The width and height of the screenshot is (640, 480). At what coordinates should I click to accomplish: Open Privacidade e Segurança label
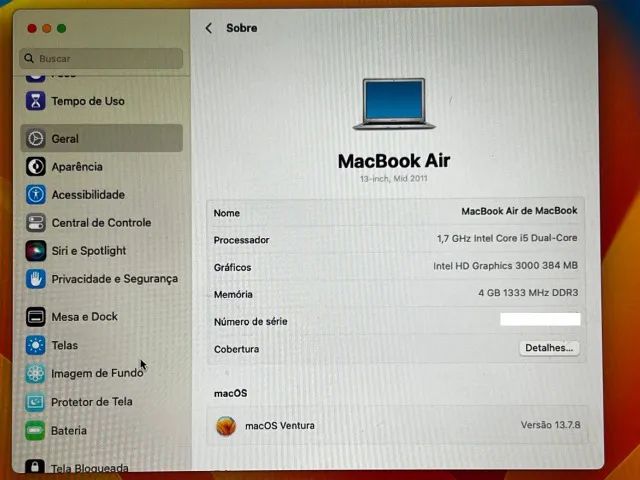(115, 279)
